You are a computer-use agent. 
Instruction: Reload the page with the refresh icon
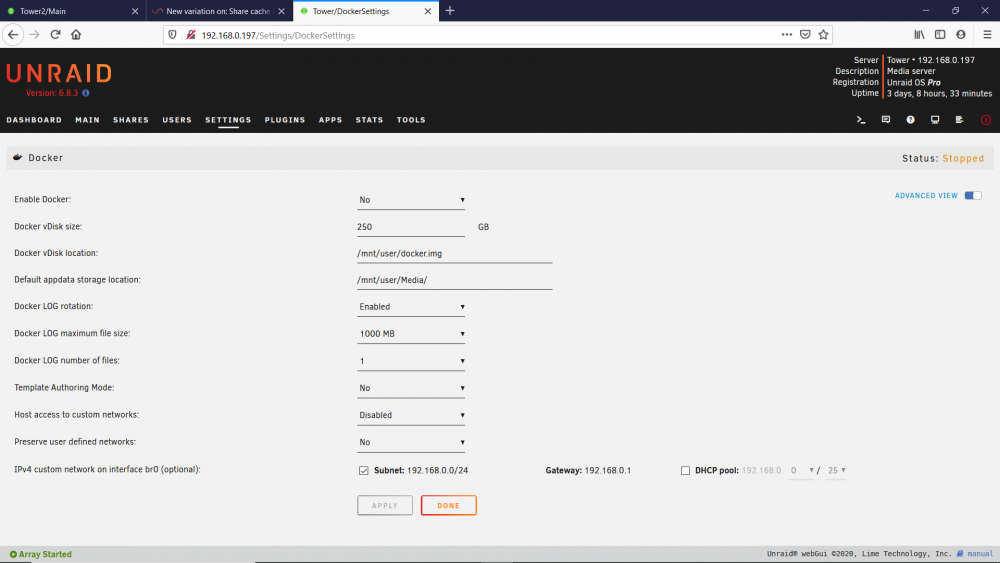(x=55, y=34)
